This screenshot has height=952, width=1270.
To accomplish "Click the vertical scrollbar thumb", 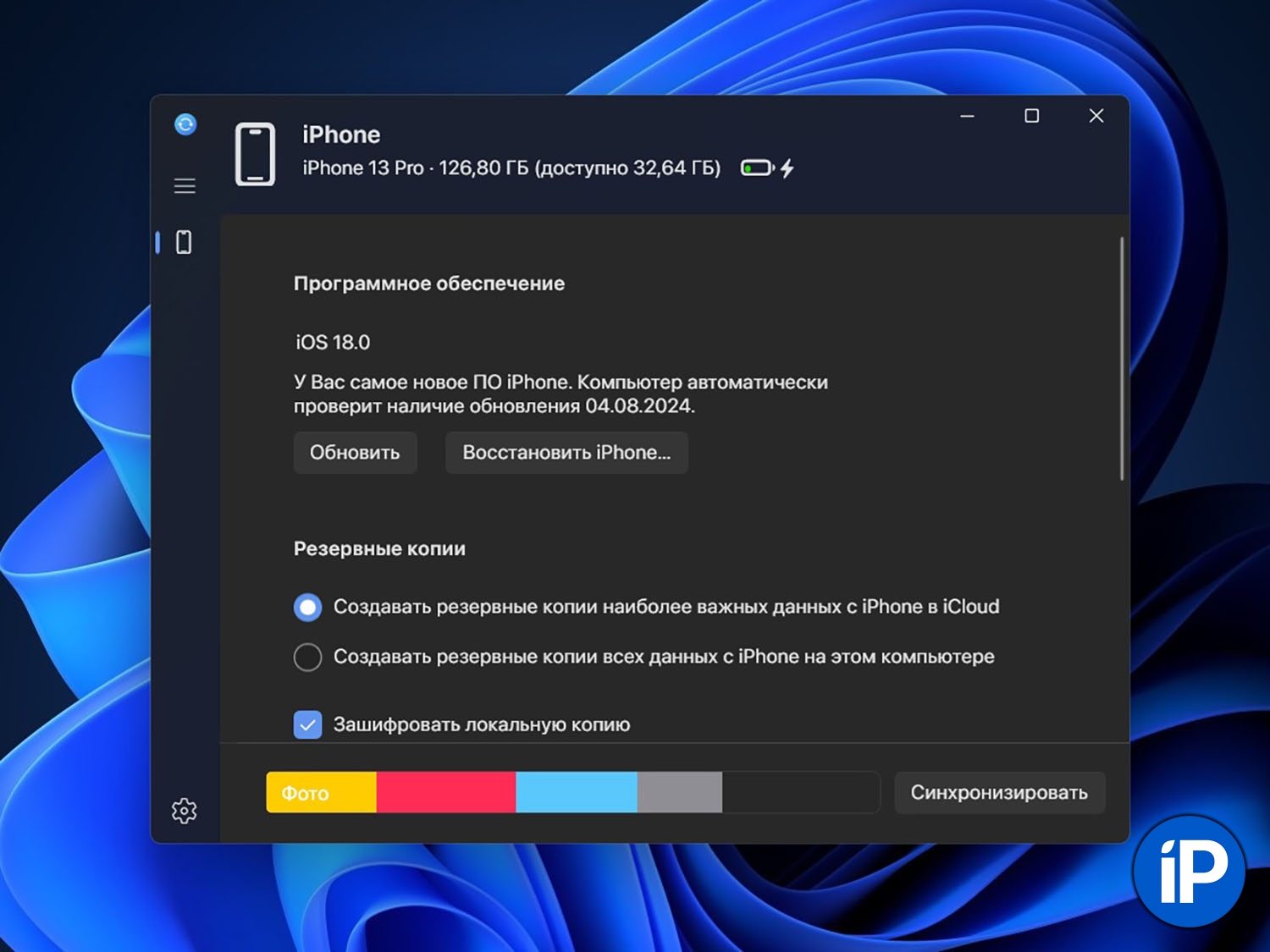I will (1122, 359).
